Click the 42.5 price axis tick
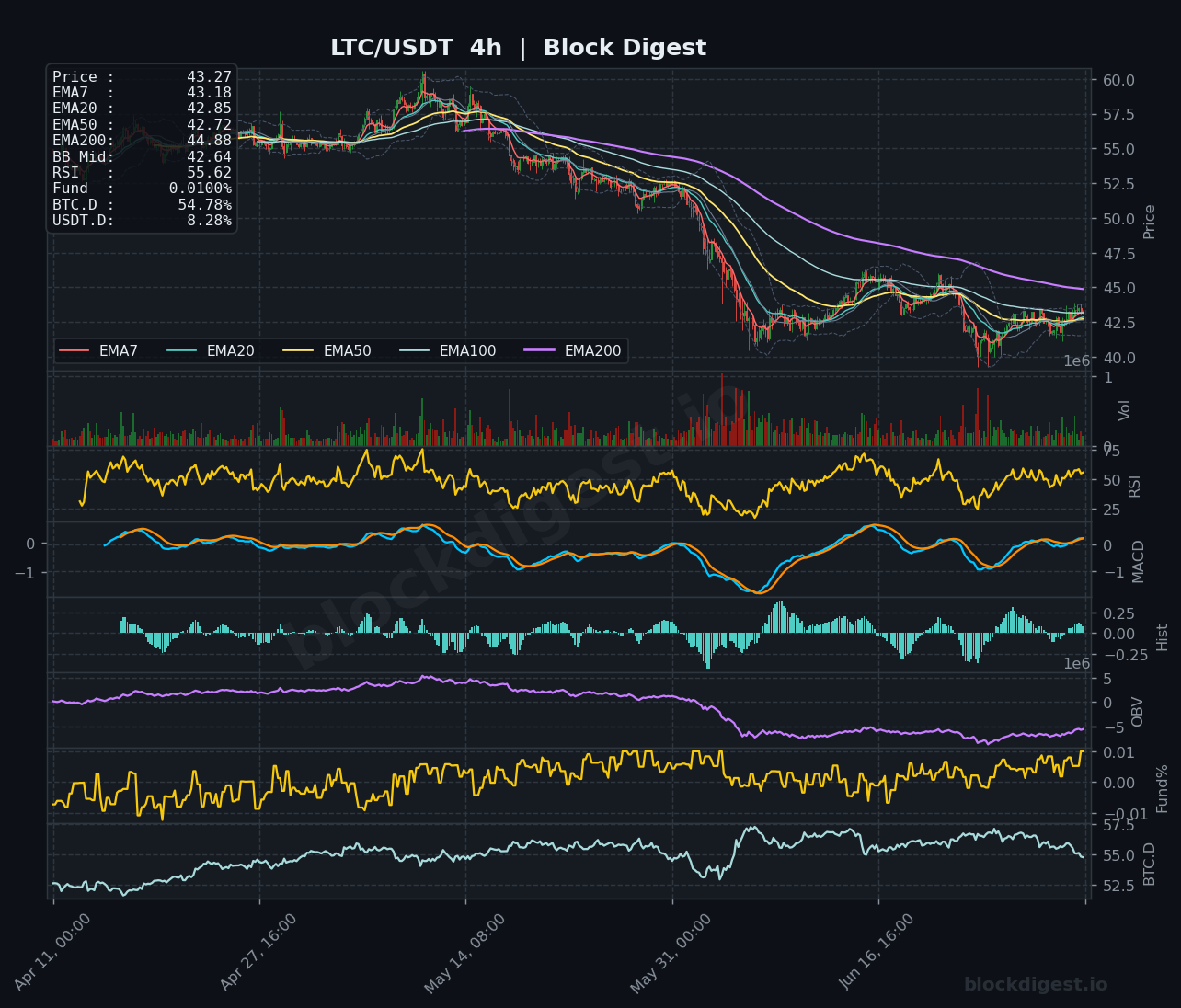Screen dimensions: 1181x1008 (x=1118, y=323)
